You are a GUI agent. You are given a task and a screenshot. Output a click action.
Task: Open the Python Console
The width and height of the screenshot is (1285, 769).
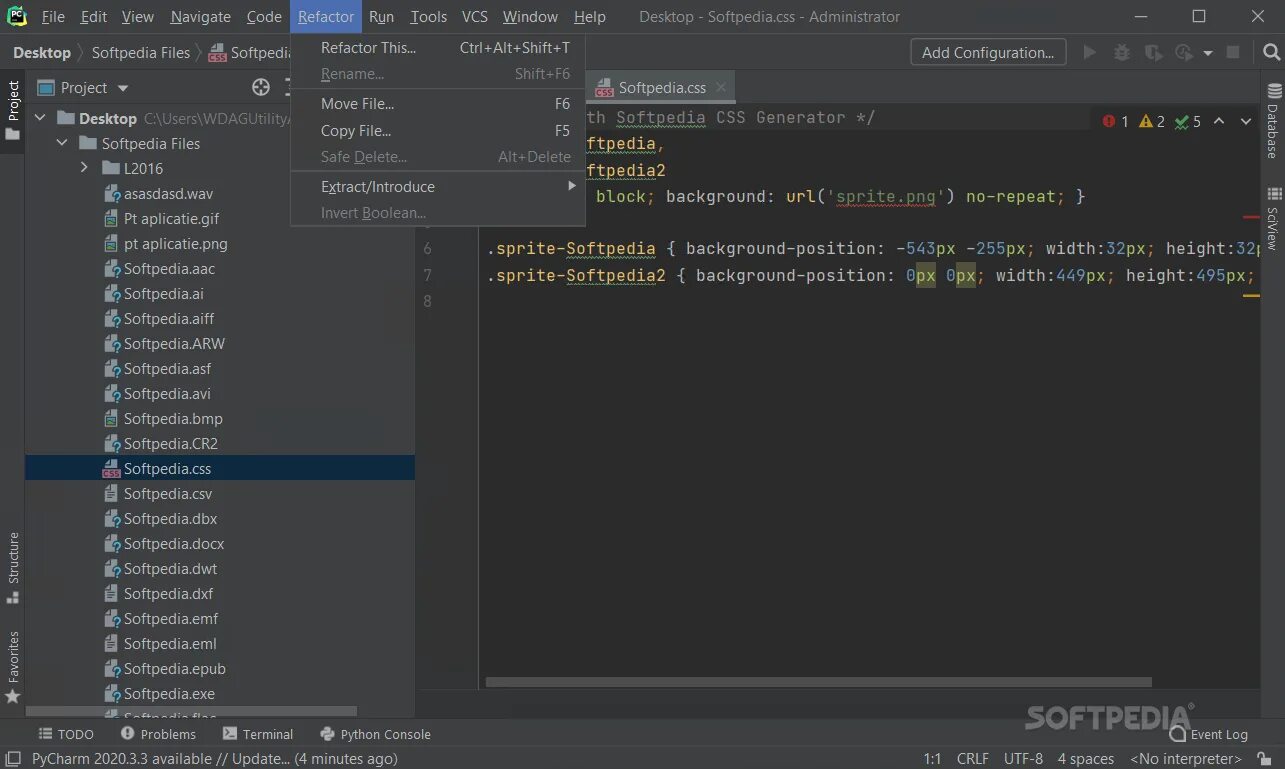pyautogui.click(x=375, y=734)
